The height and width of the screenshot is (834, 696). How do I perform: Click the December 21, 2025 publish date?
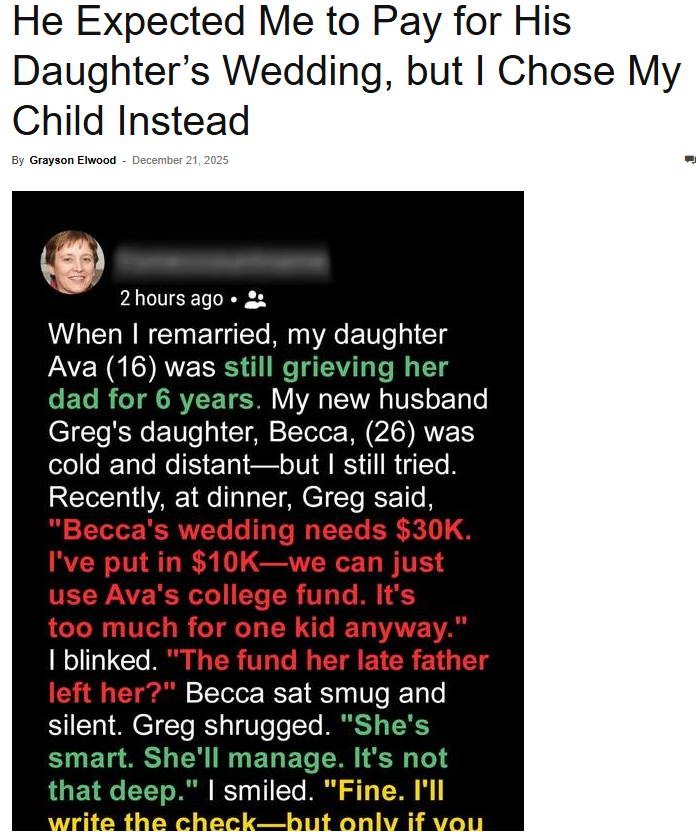click(x=180, y=161)
